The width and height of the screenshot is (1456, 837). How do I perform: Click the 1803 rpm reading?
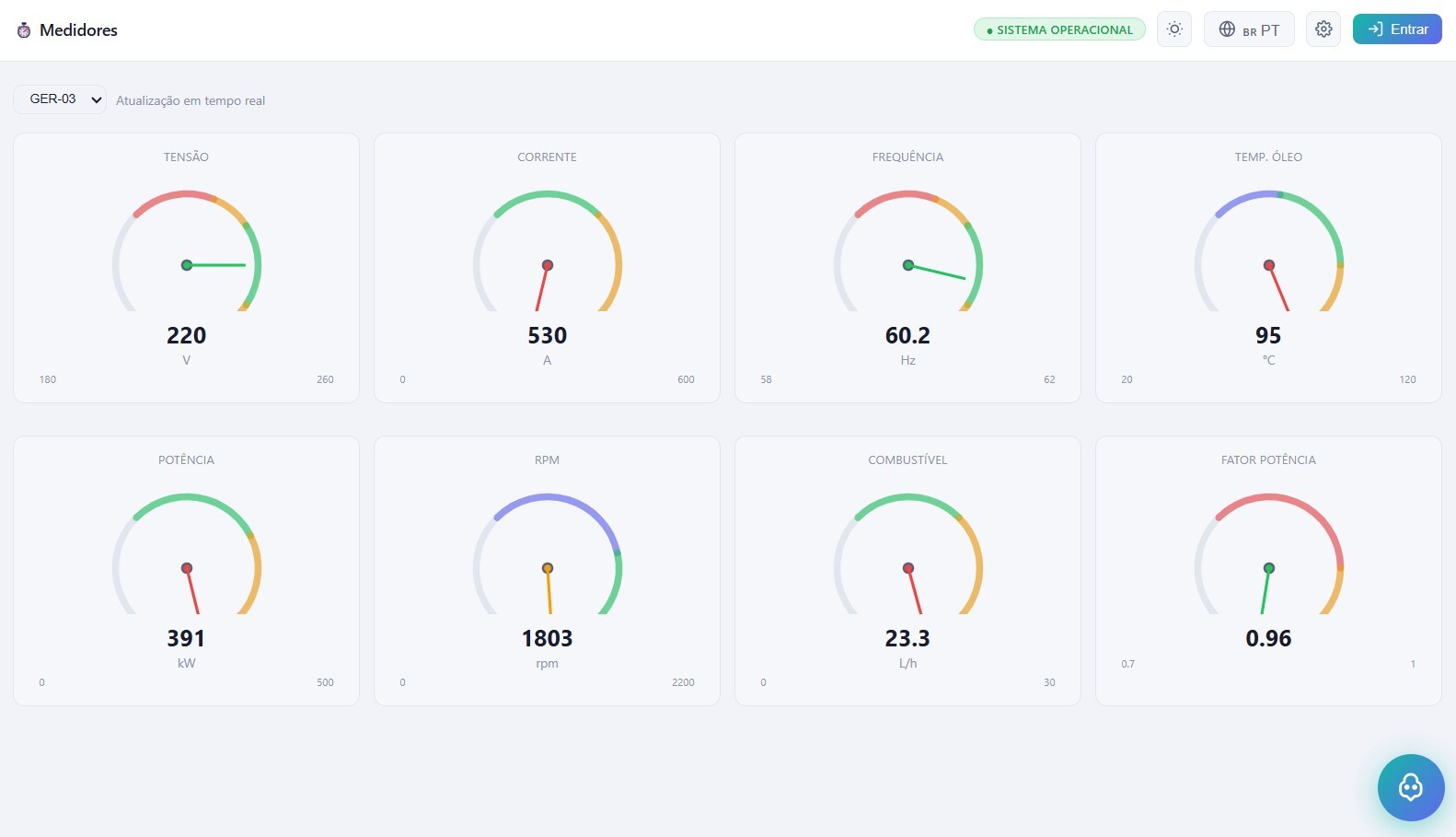click(x=548, y=638)
